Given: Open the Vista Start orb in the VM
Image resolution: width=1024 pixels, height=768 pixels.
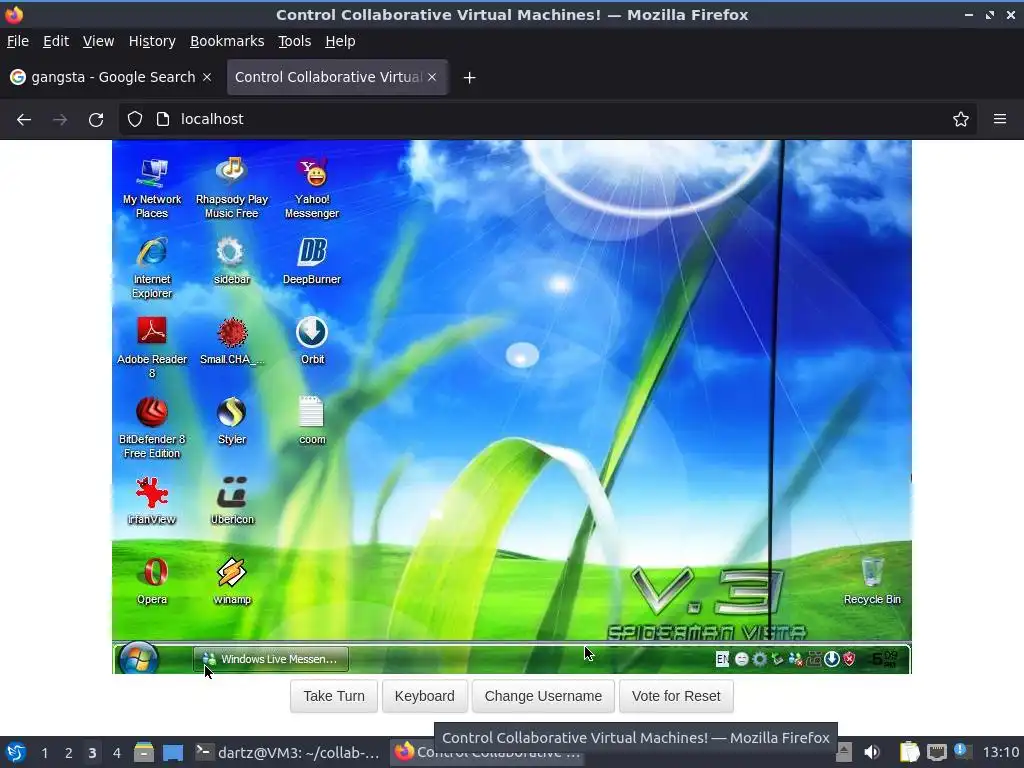Looking at the screenshot, I should [x=138, y=658].
